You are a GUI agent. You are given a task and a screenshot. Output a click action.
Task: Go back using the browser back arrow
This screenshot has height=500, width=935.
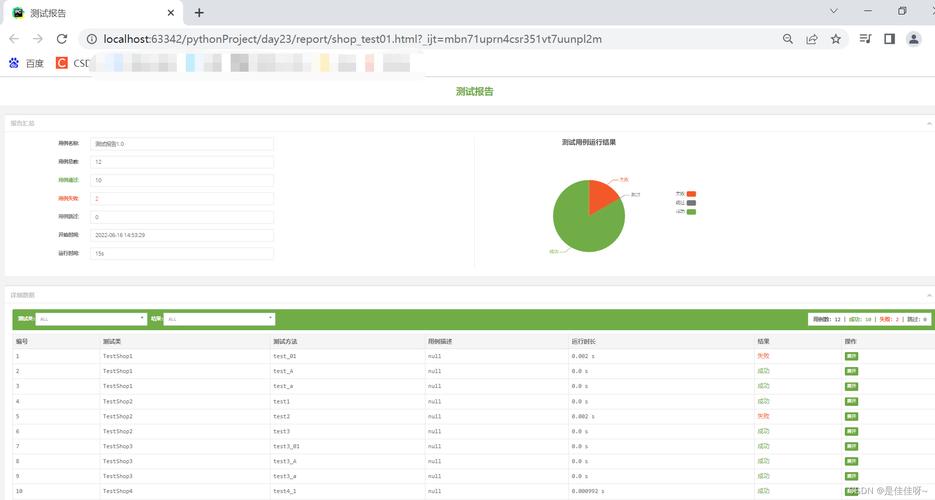14,39
